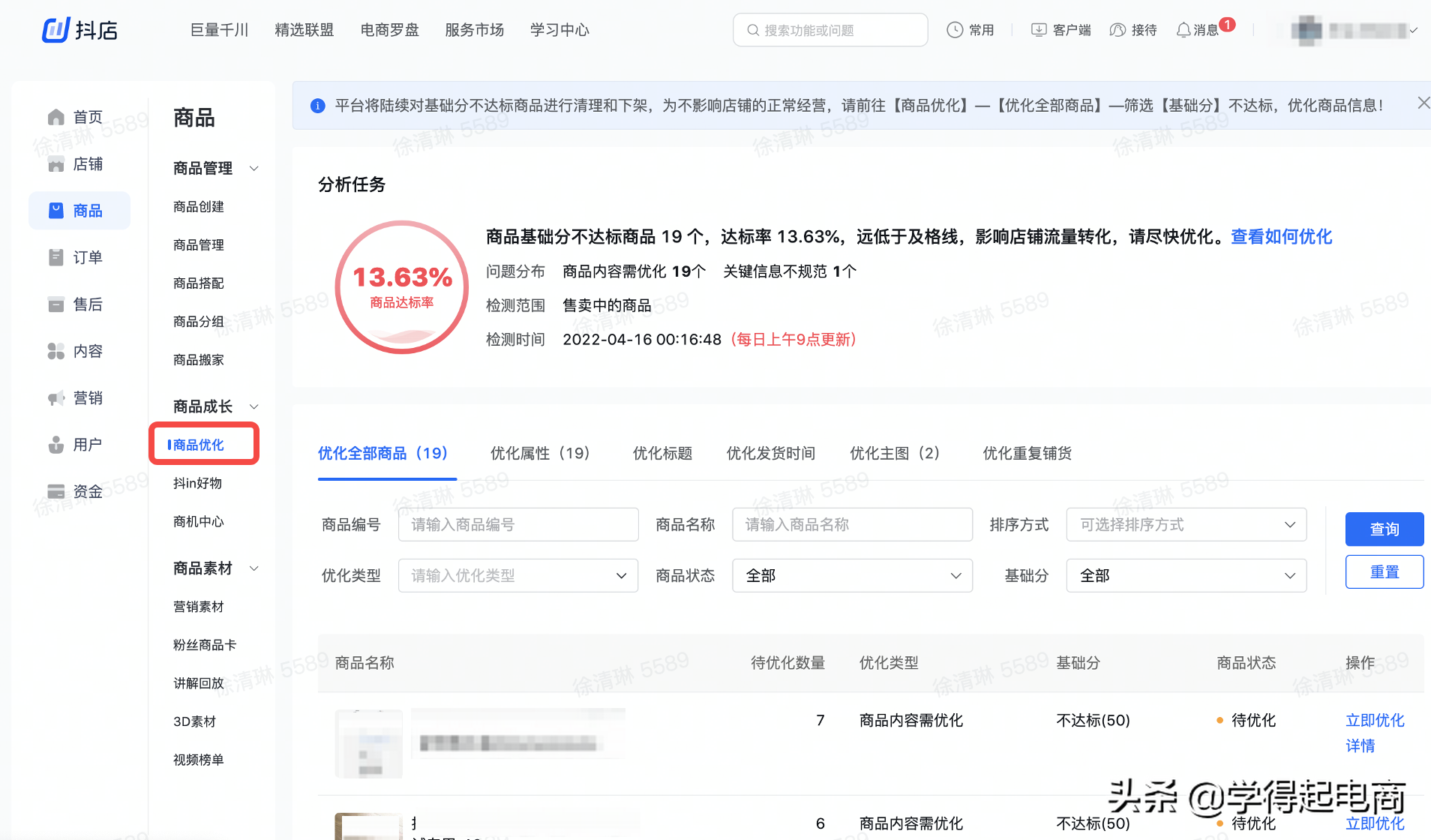Click the info icon in notice banner

(318, 106)
